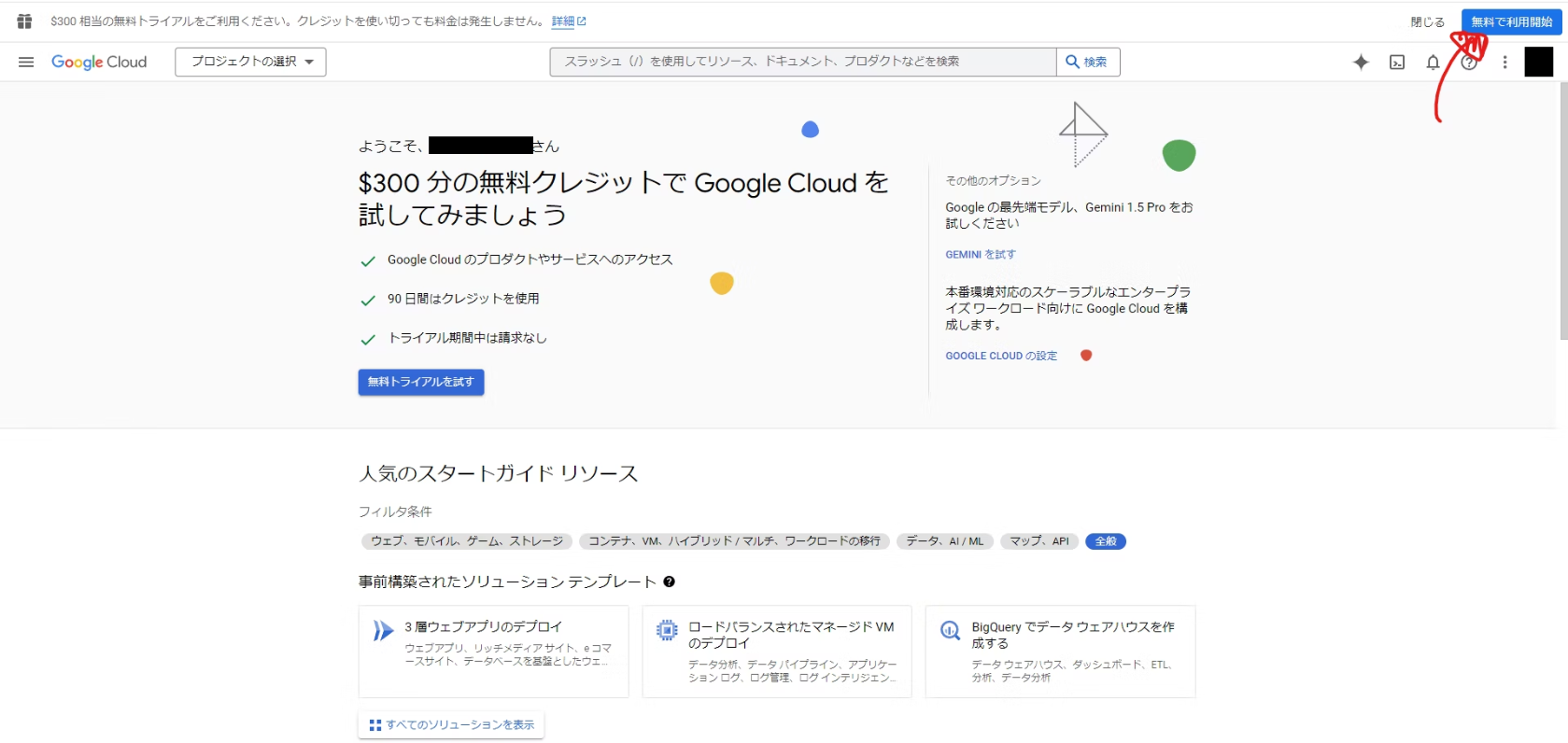Click the load-balanced VM chip icon

point(667,631)
